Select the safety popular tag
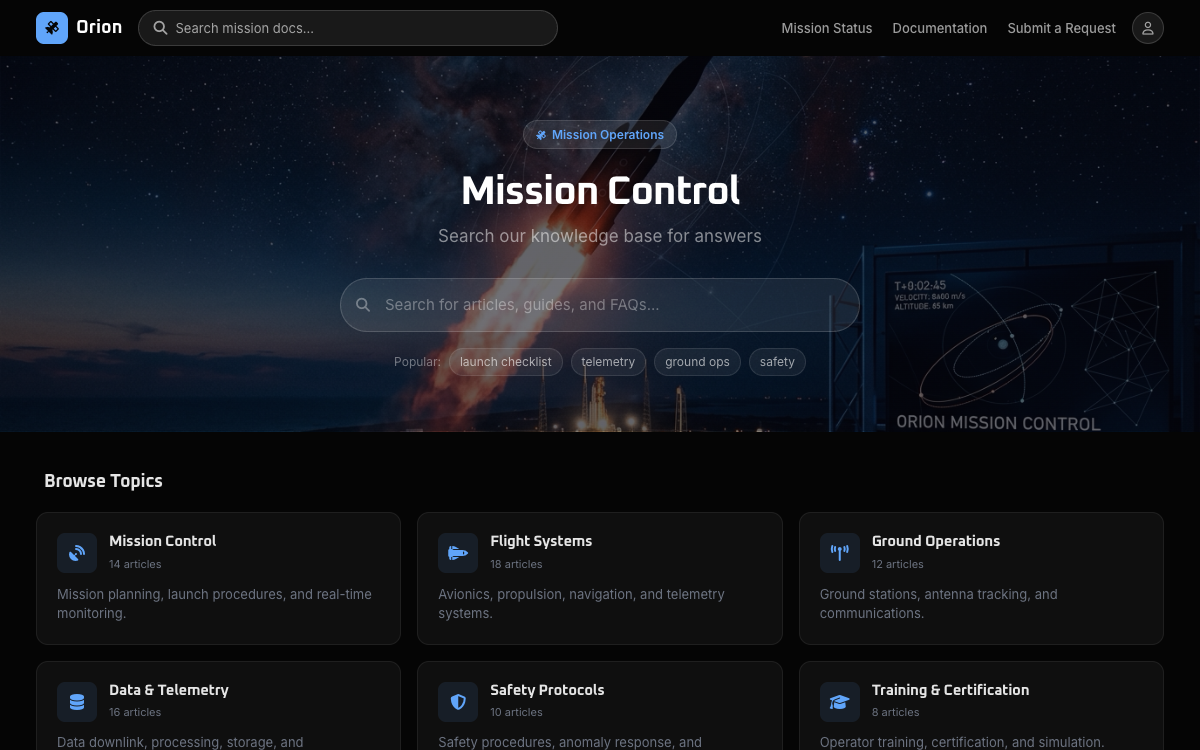This screenshot has height=750, width=1200. [777, 362]
